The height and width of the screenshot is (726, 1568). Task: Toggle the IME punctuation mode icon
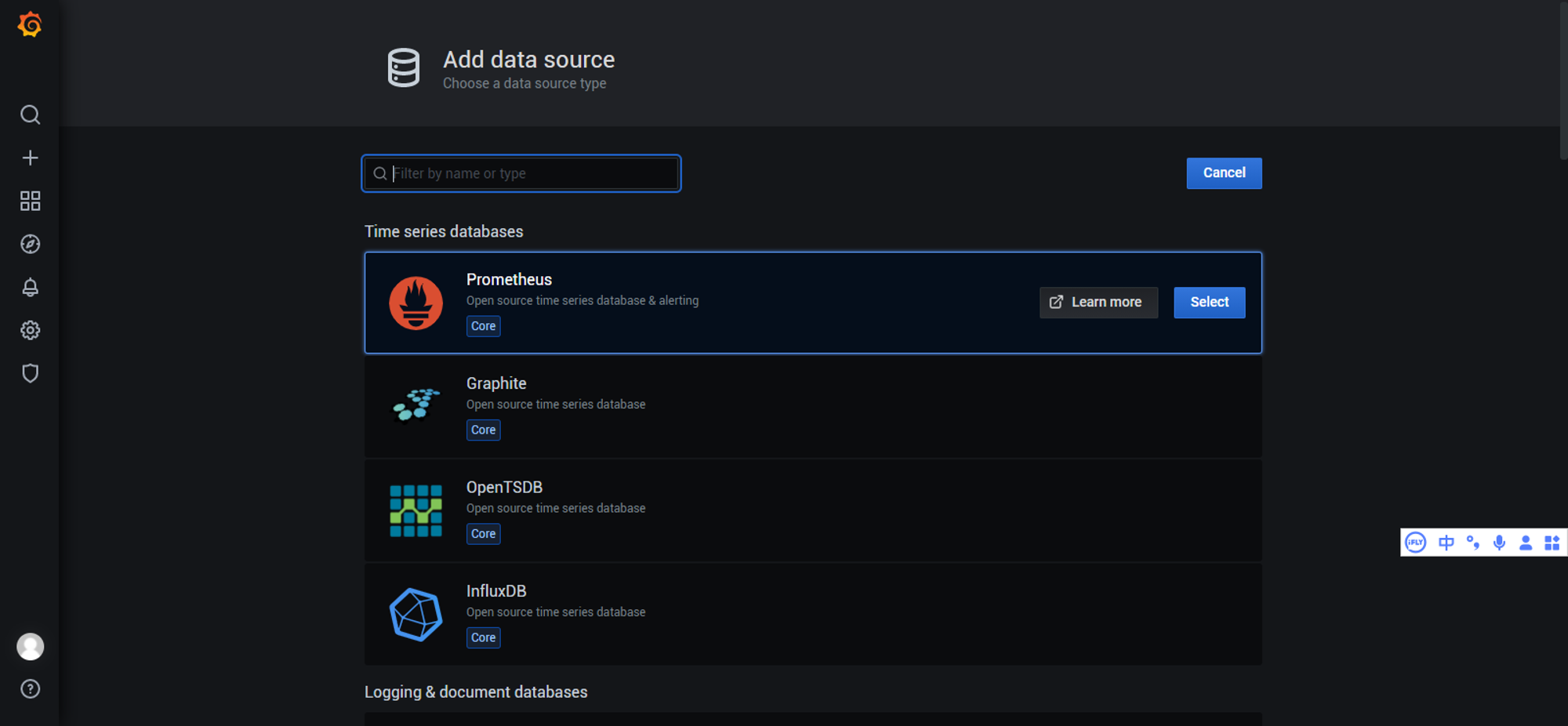1473,543
